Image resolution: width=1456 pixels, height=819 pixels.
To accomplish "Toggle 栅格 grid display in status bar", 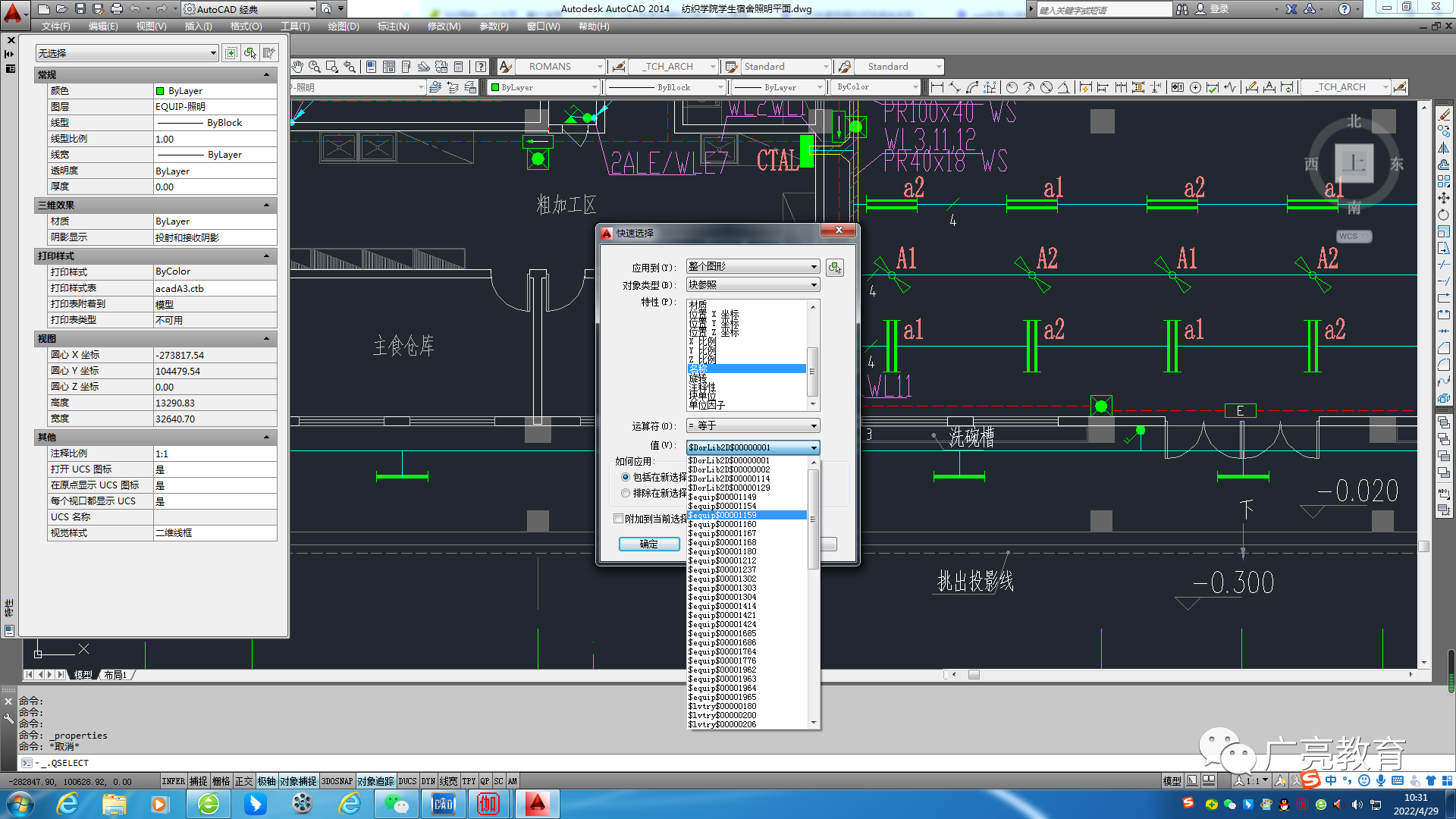I will pos(221,781).
